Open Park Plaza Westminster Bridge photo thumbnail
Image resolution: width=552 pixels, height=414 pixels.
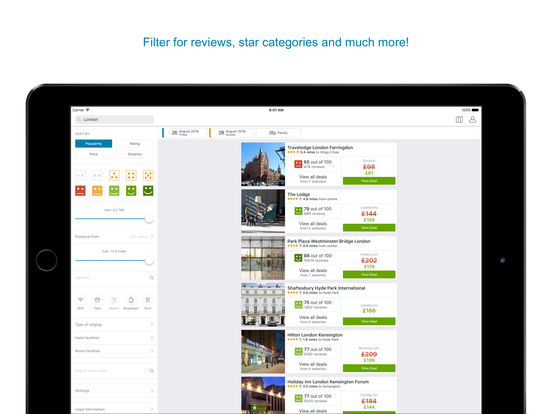(263, 258)
